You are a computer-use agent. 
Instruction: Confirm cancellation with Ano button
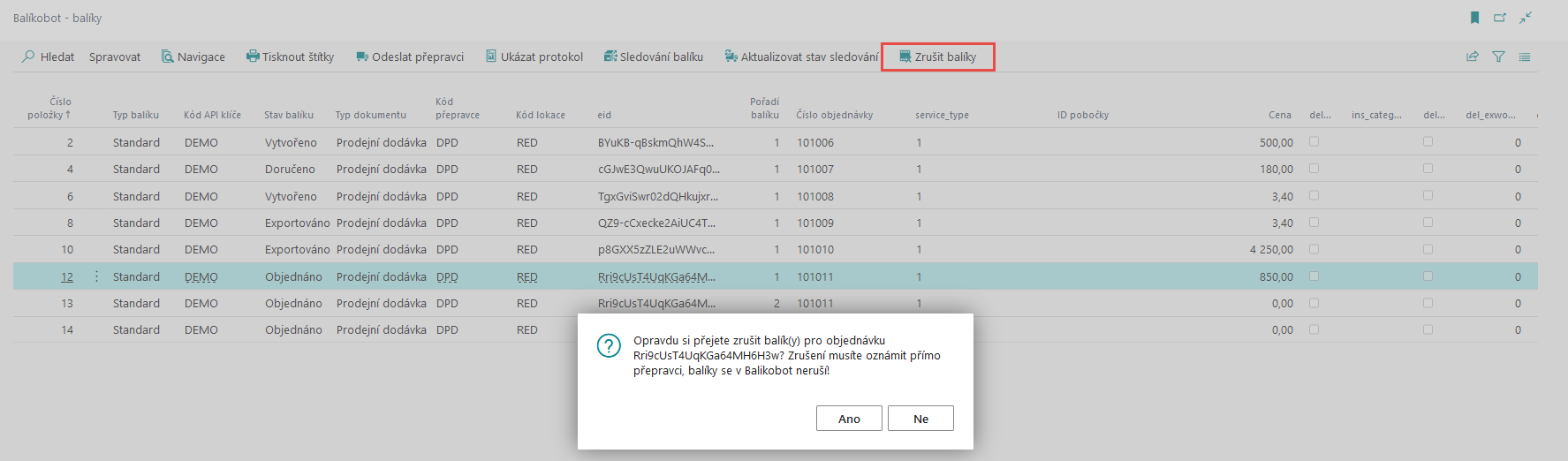pos(849,419)
